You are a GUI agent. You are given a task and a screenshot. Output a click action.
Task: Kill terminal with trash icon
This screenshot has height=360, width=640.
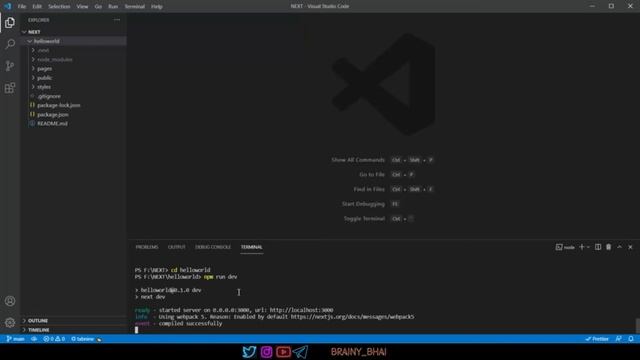(x=609, y=247)
